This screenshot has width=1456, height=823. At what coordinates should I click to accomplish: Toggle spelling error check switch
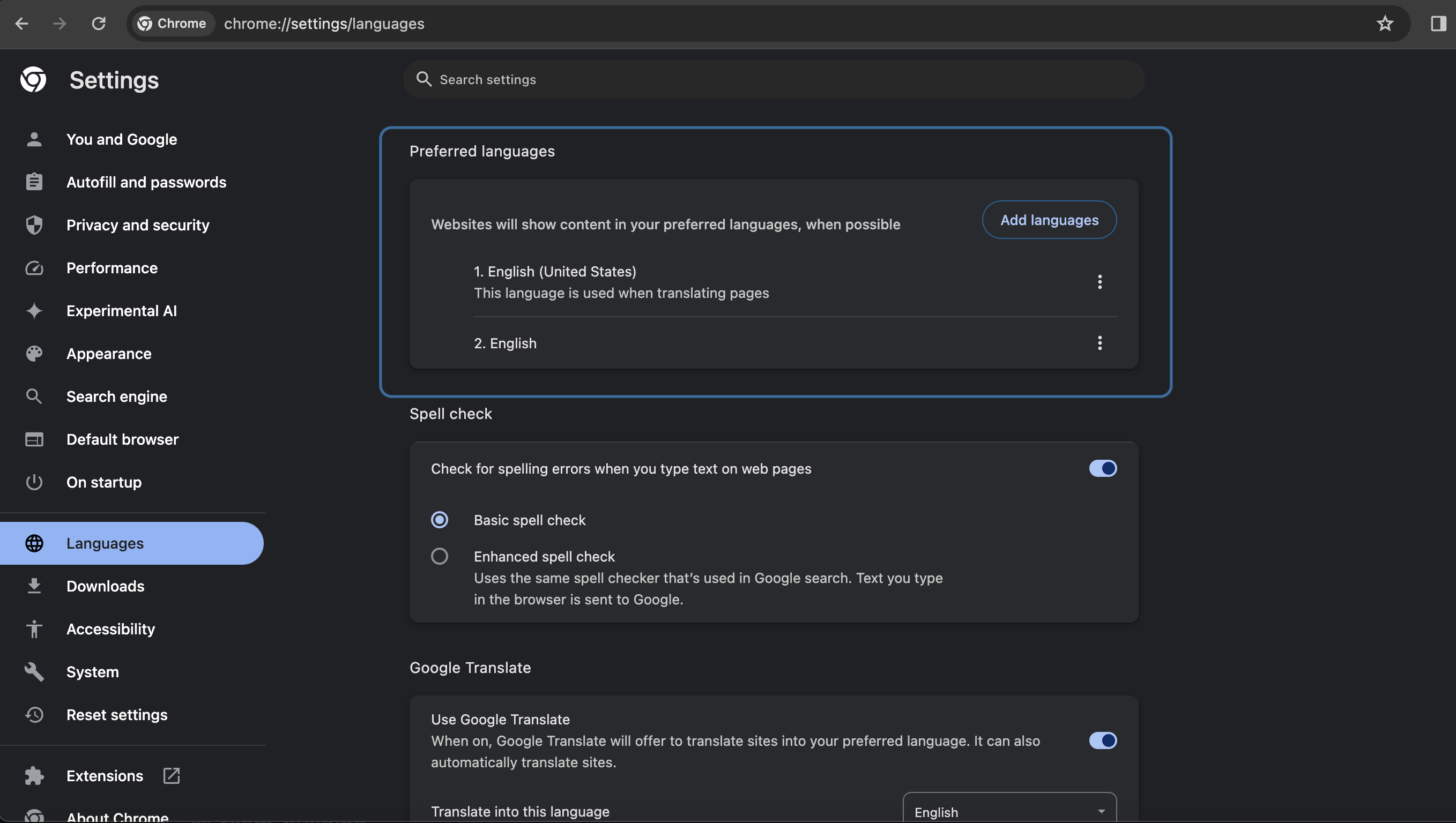1103,469
